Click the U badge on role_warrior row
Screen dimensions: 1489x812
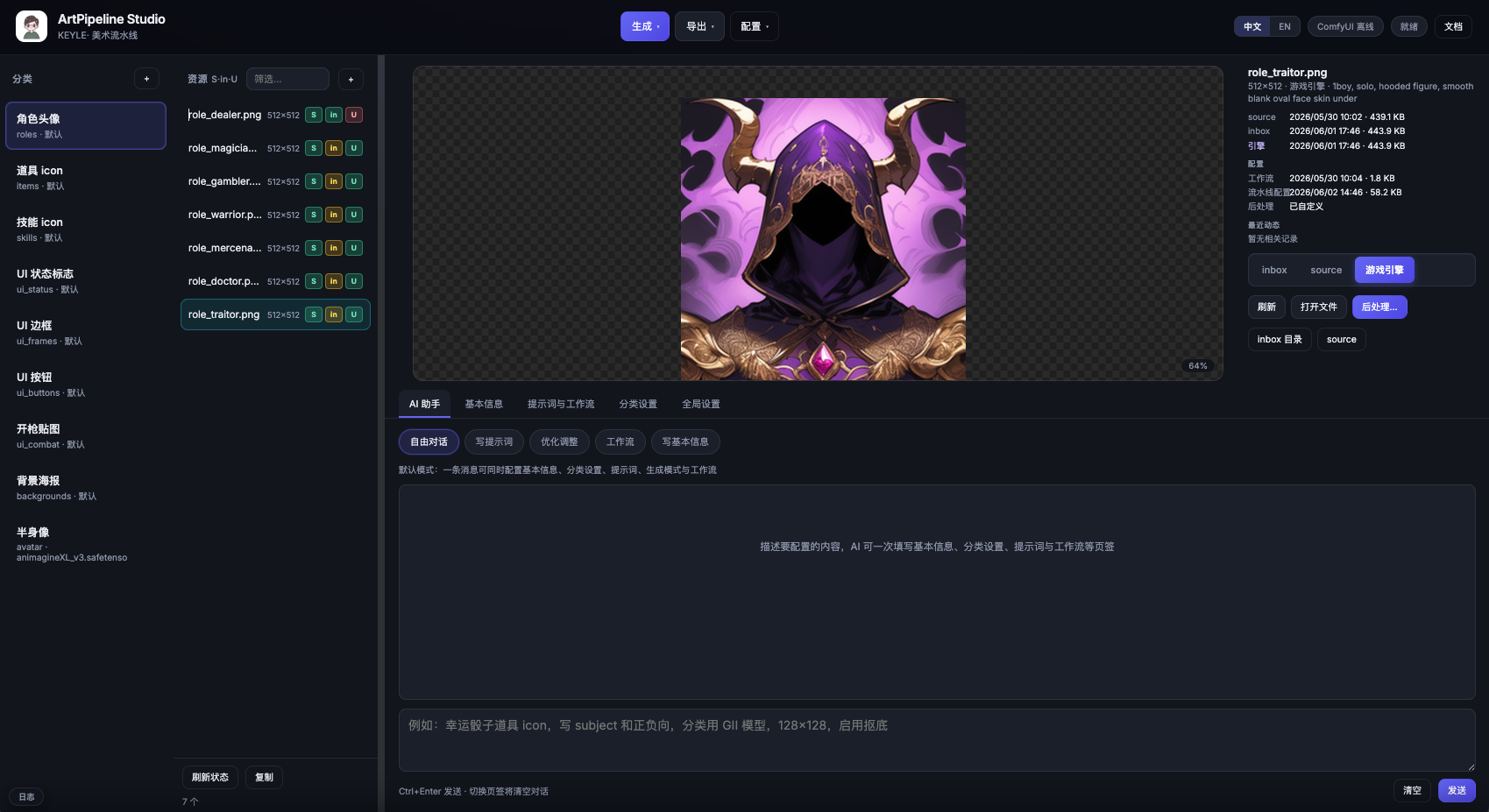[x=354, y=215]
